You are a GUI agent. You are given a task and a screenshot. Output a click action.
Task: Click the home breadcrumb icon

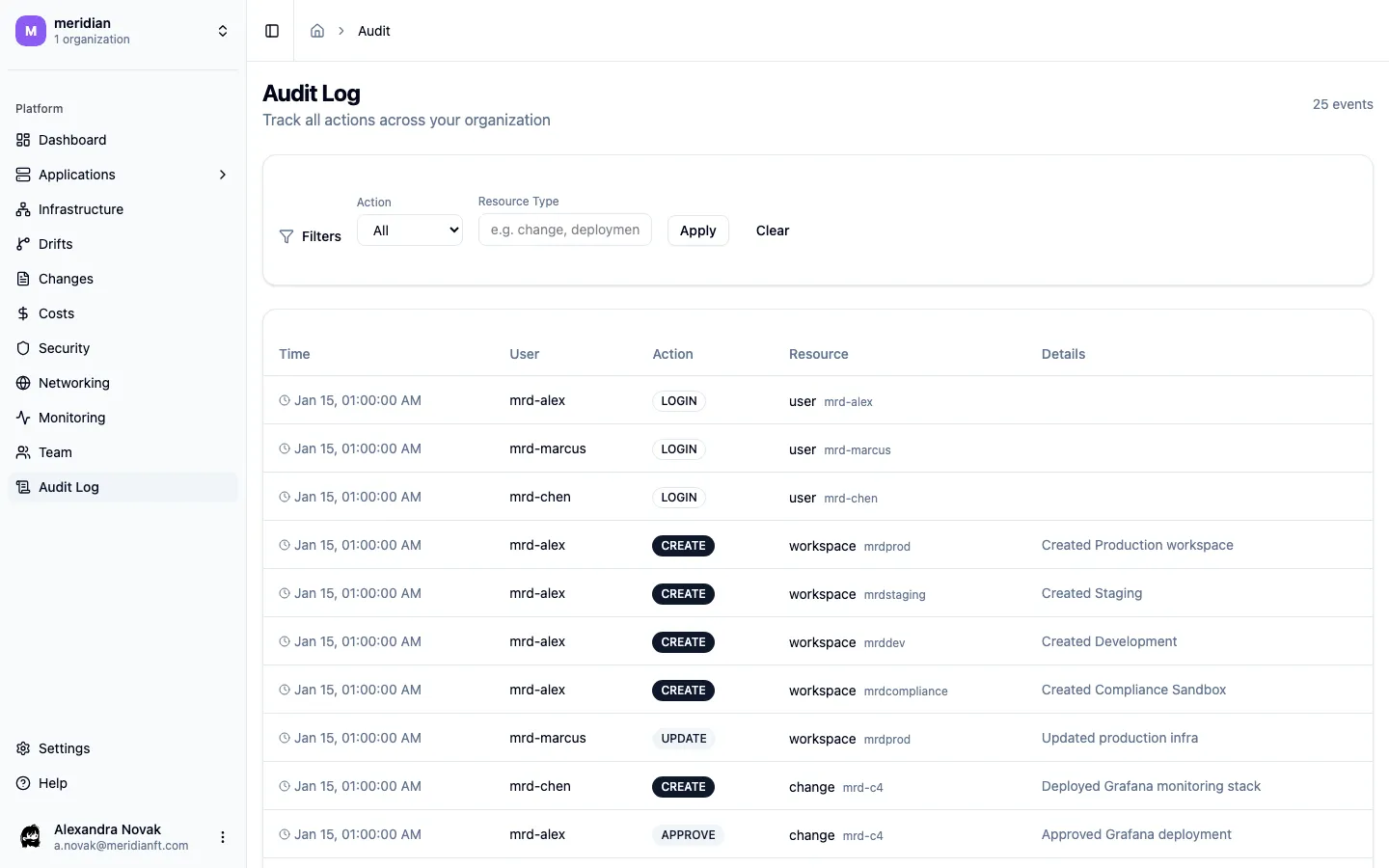pos(317,31)
